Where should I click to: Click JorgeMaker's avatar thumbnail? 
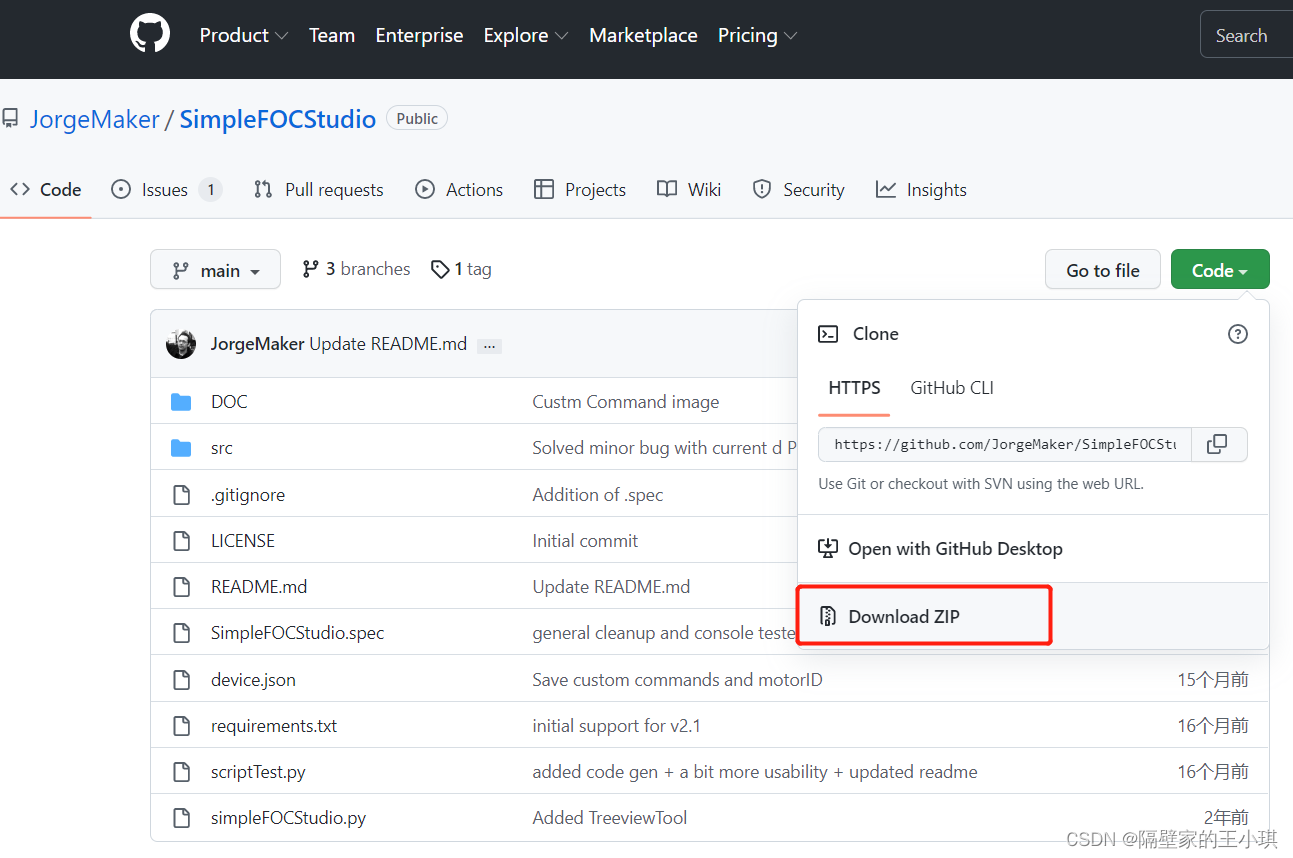(x=181, y=344)
